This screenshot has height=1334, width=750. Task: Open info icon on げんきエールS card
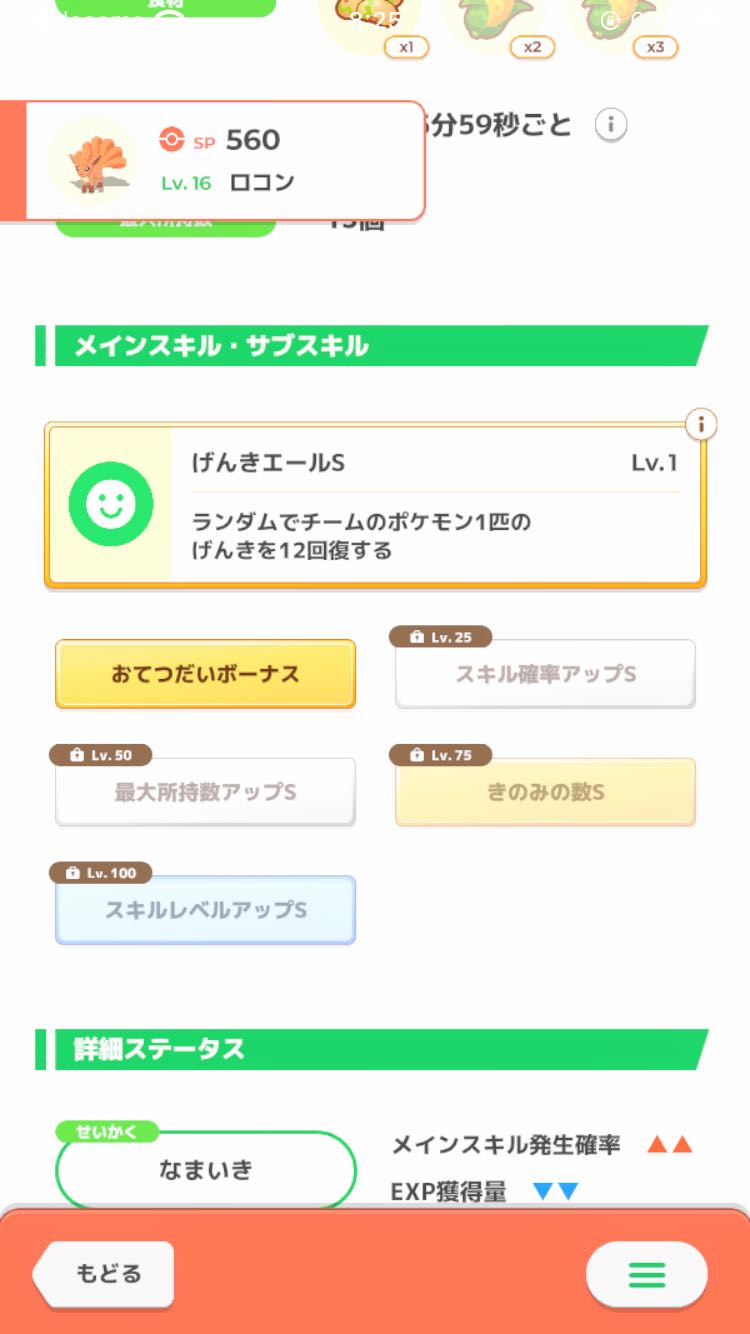click(x=701, y=425)
